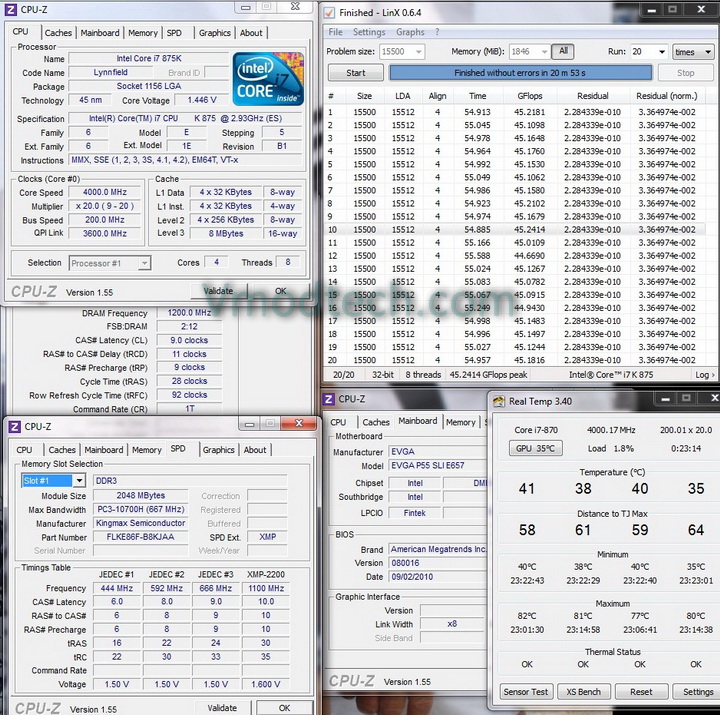Click the Core Speed 4000.0 MHz field
This screenshot has height=715, width=720.
click(x=105, y=192)
